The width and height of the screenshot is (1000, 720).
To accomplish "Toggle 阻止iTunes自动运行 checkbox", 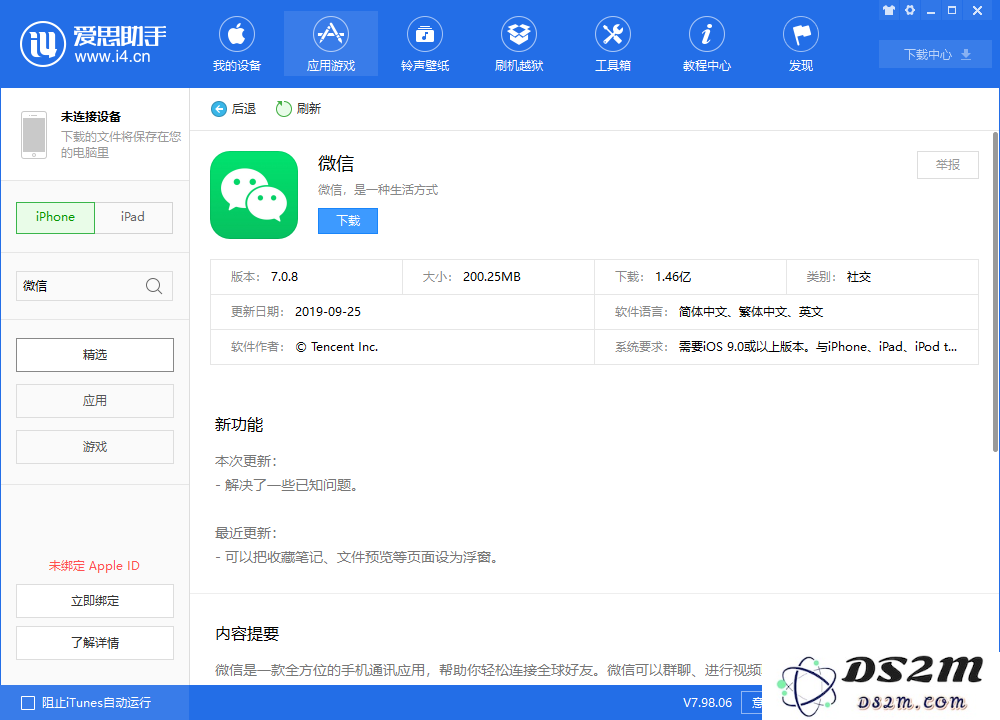I will tap(28, 703).
